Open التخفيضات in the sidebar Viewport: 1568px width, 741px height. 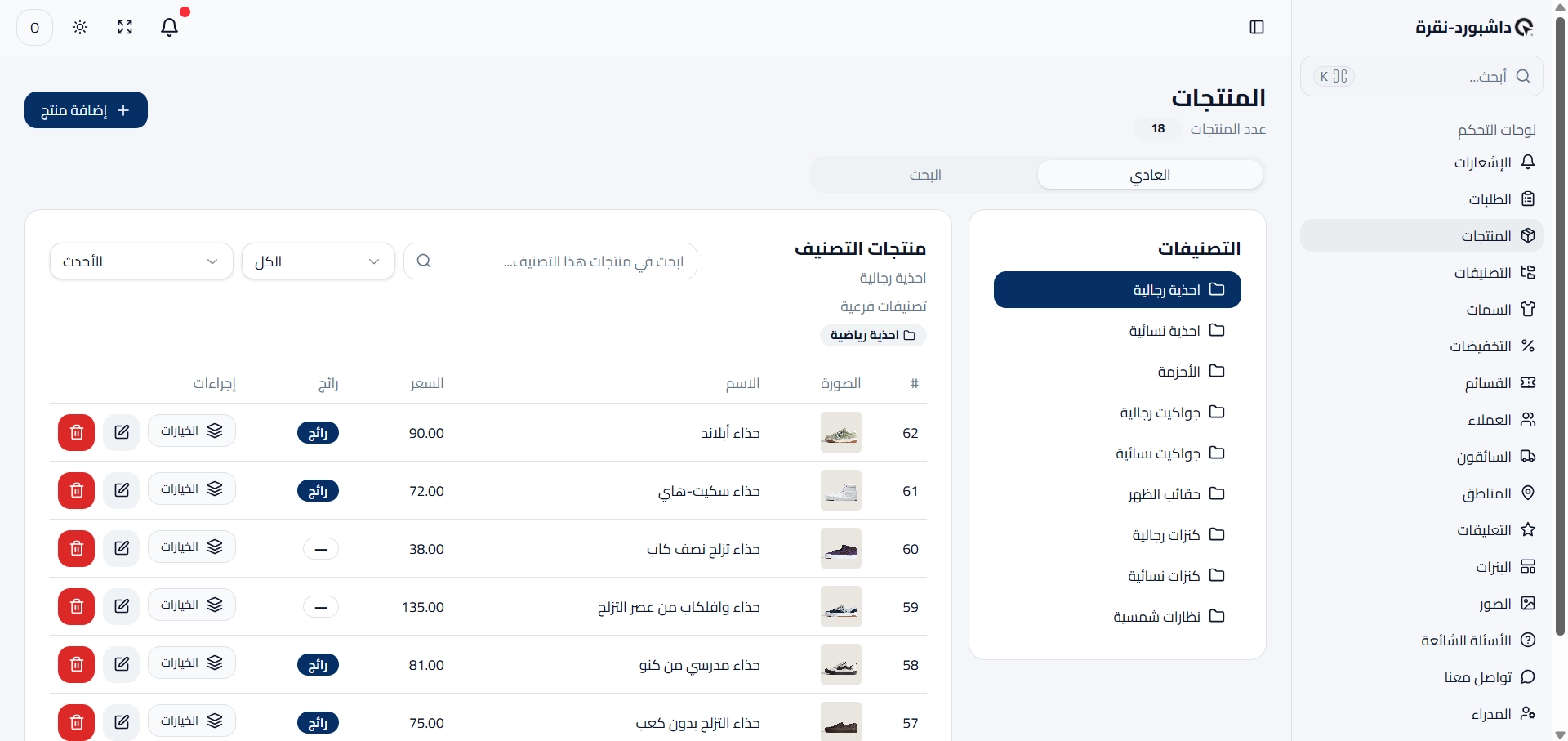1422,346
